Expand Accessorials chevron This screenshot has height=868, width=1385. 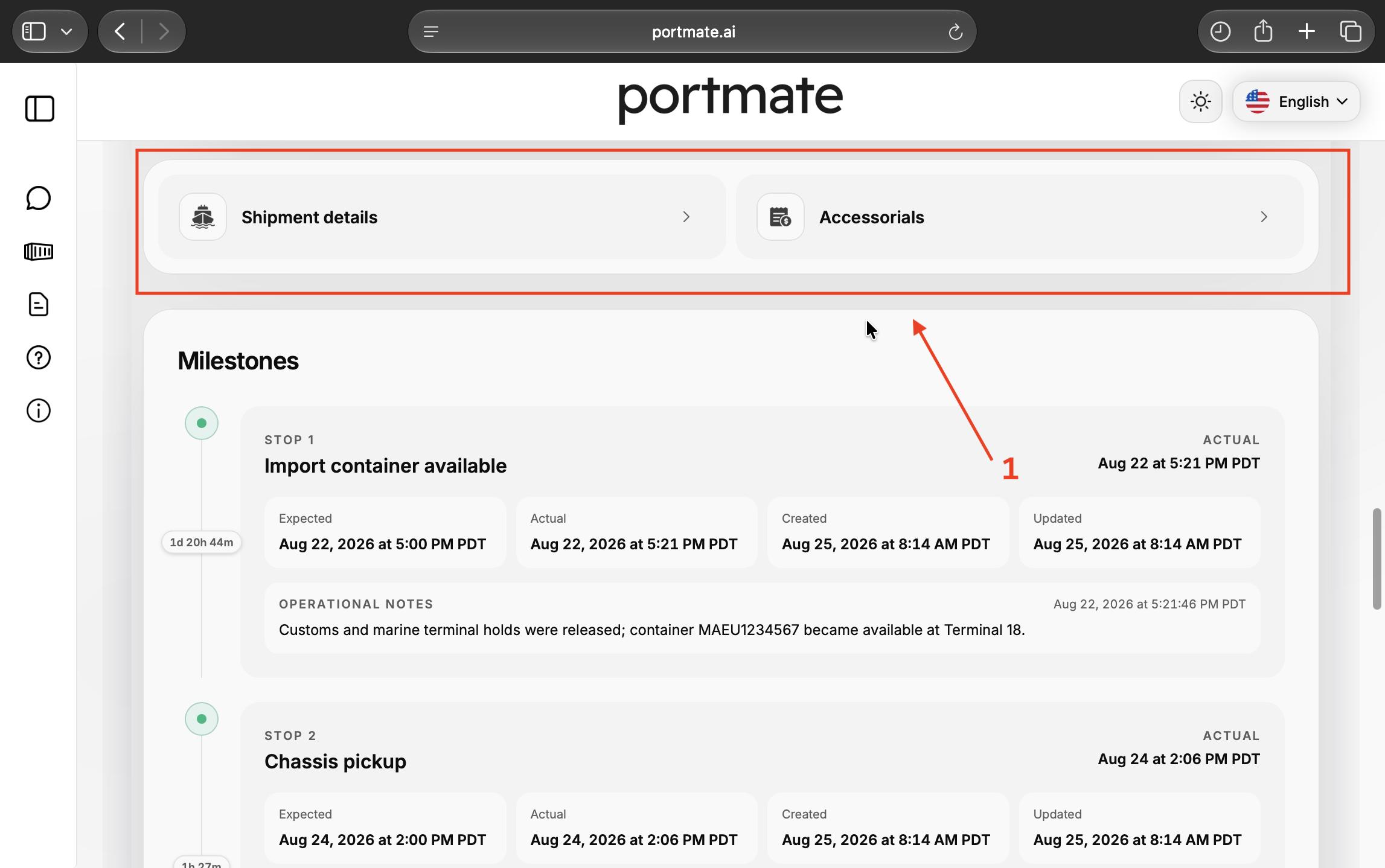(x=1264, y=217)
